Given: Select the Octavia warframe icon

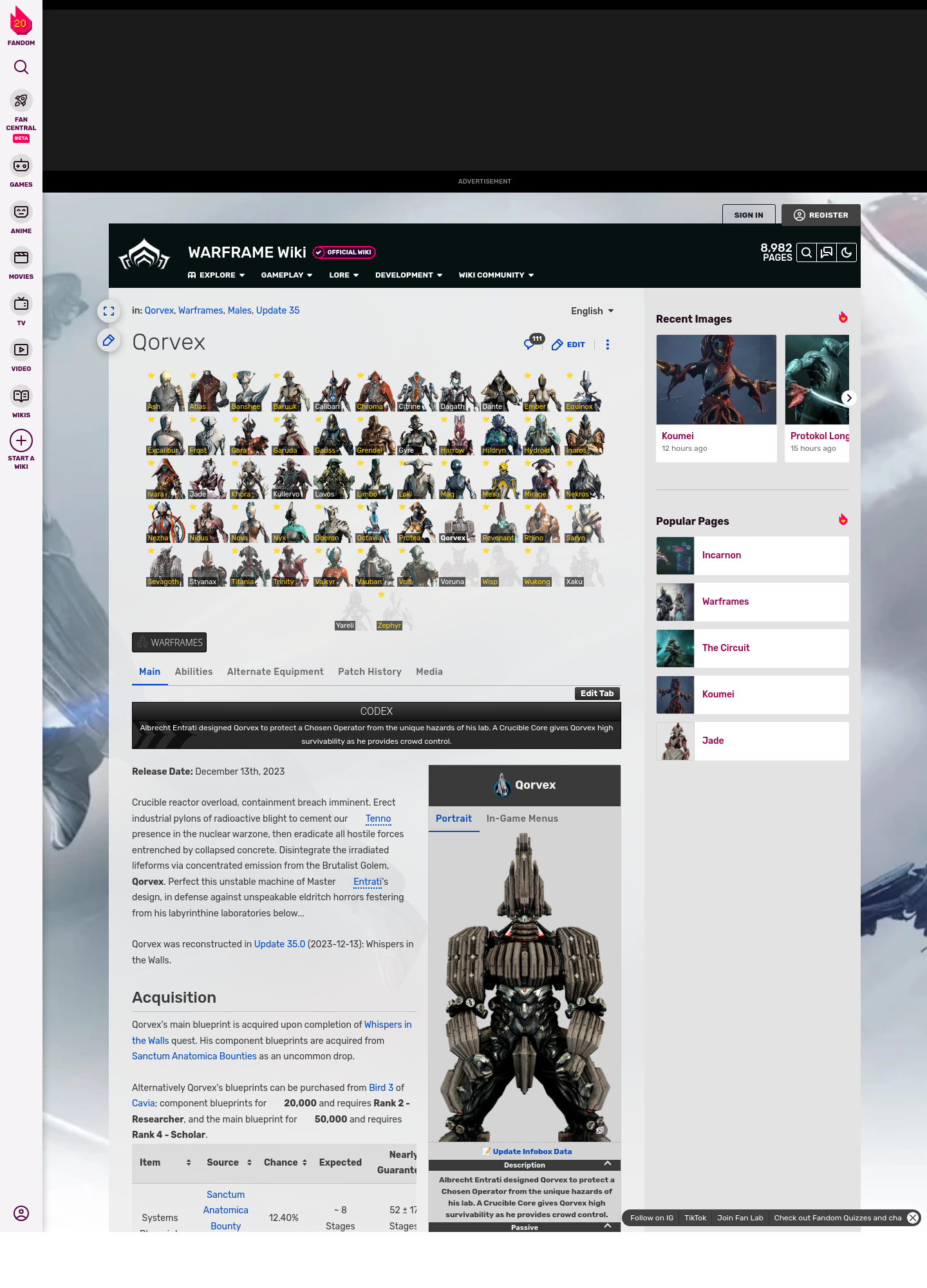Looking at the screenshot, I should point(375,523).
